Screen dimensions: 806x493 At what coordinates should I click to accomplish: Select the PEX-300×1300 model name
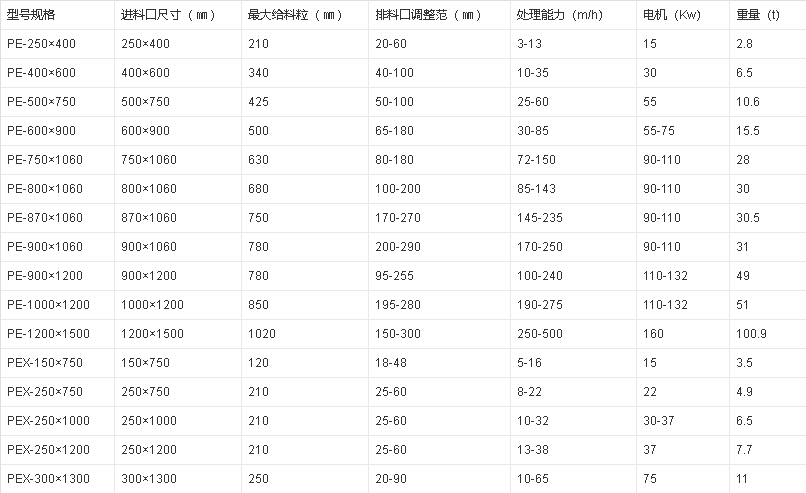(x=48, y=479)
